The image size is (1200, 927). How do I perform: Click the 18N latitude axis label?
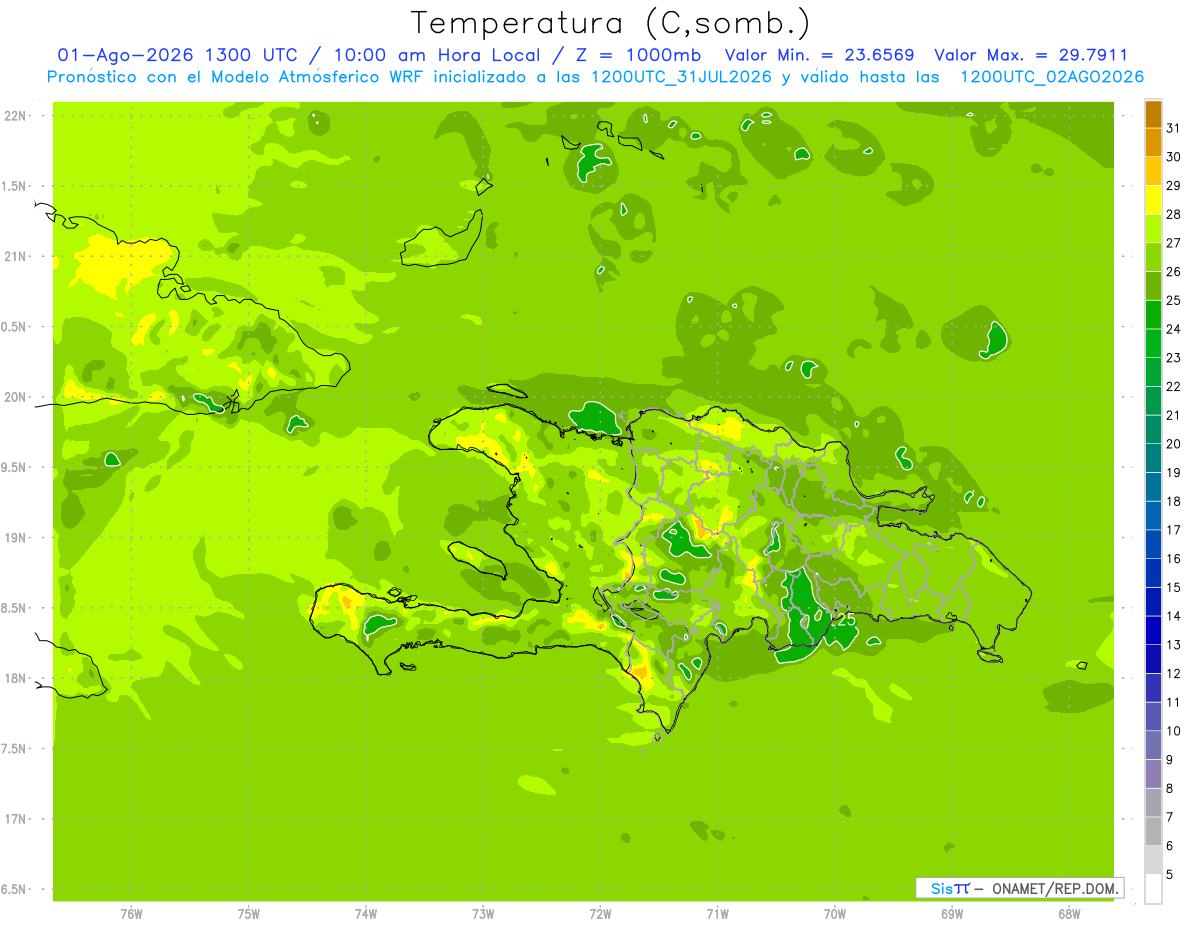[x=14, y=678]
